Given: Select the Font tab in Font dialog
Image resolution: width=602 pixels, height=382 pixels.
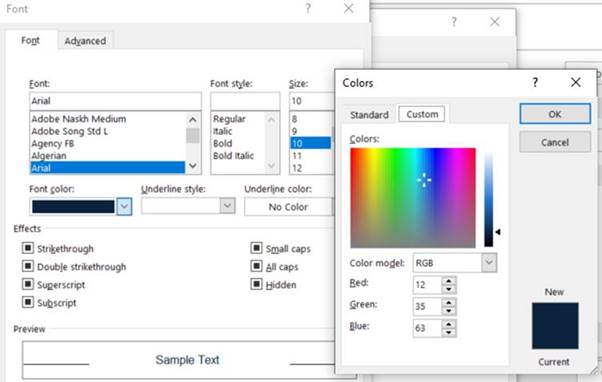Looking at the screenshot, I should (30, 40).
